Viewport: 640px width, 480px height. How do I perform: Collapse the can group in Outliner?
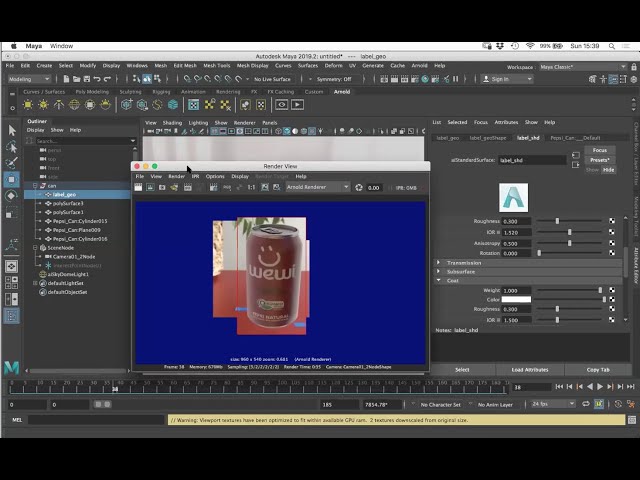point(35,186)
